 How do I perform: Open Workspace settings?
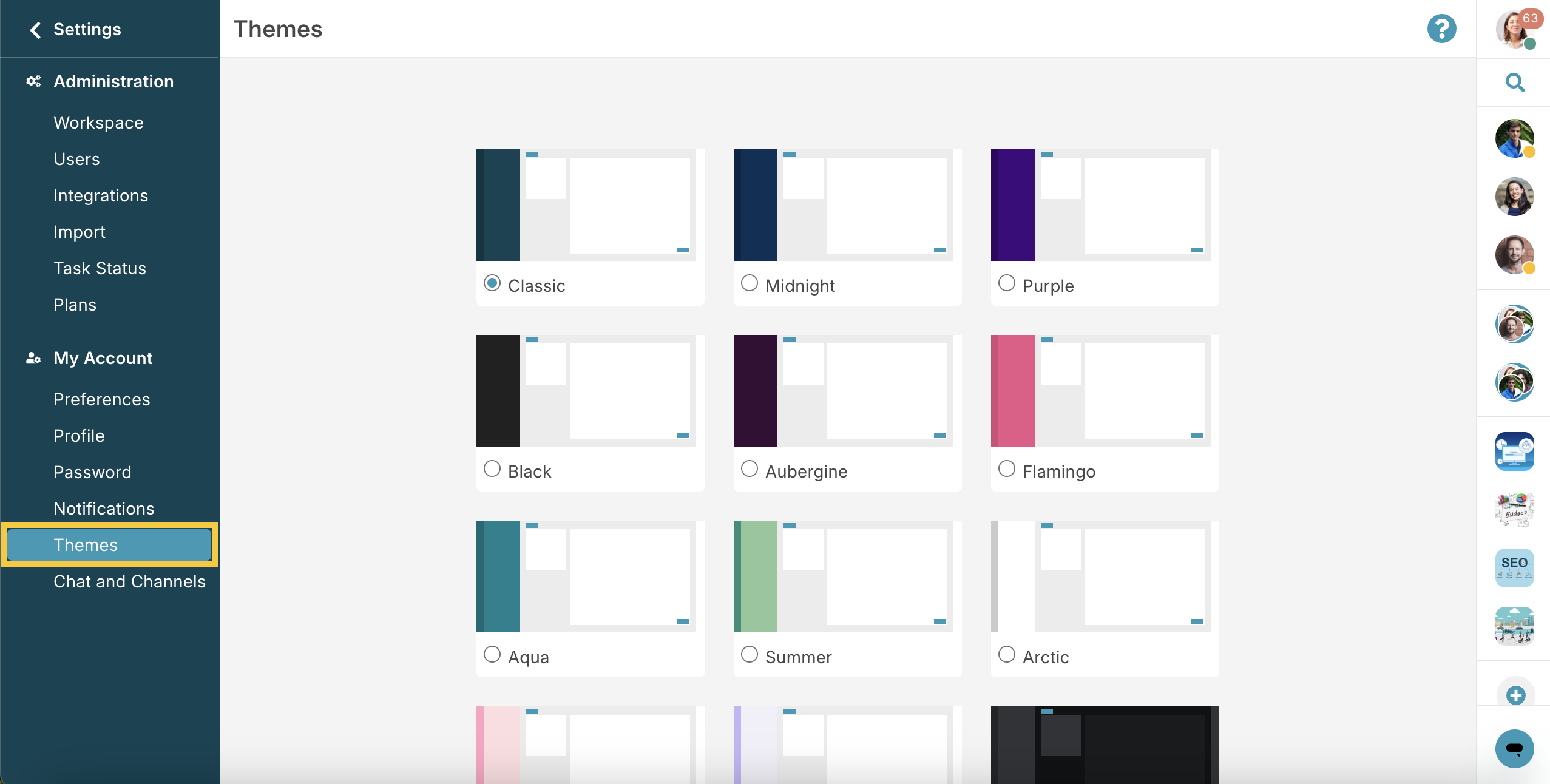(98, 123)
